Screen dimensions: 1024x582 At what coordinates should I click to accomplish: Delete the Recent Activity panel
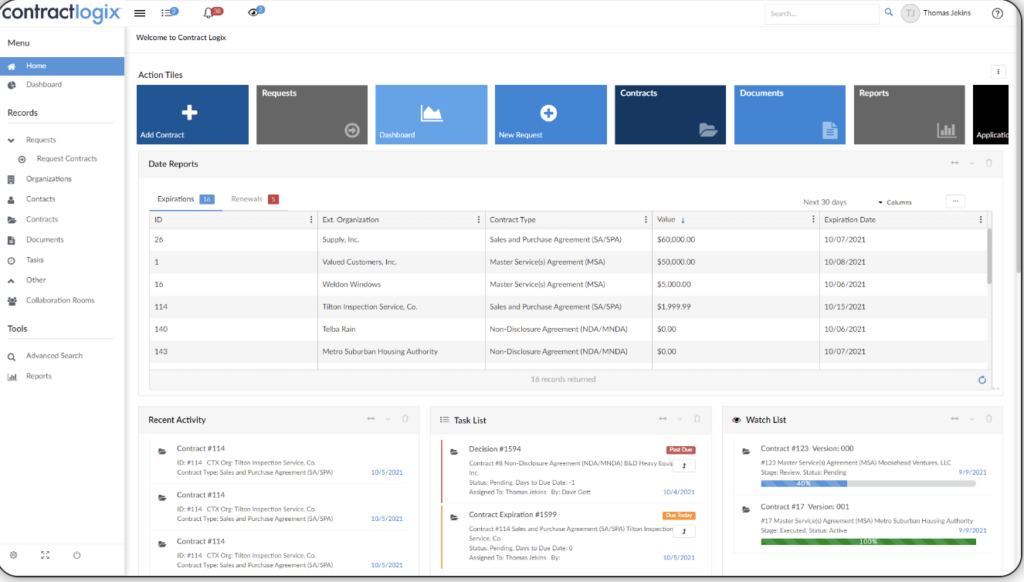coord(405,419)
